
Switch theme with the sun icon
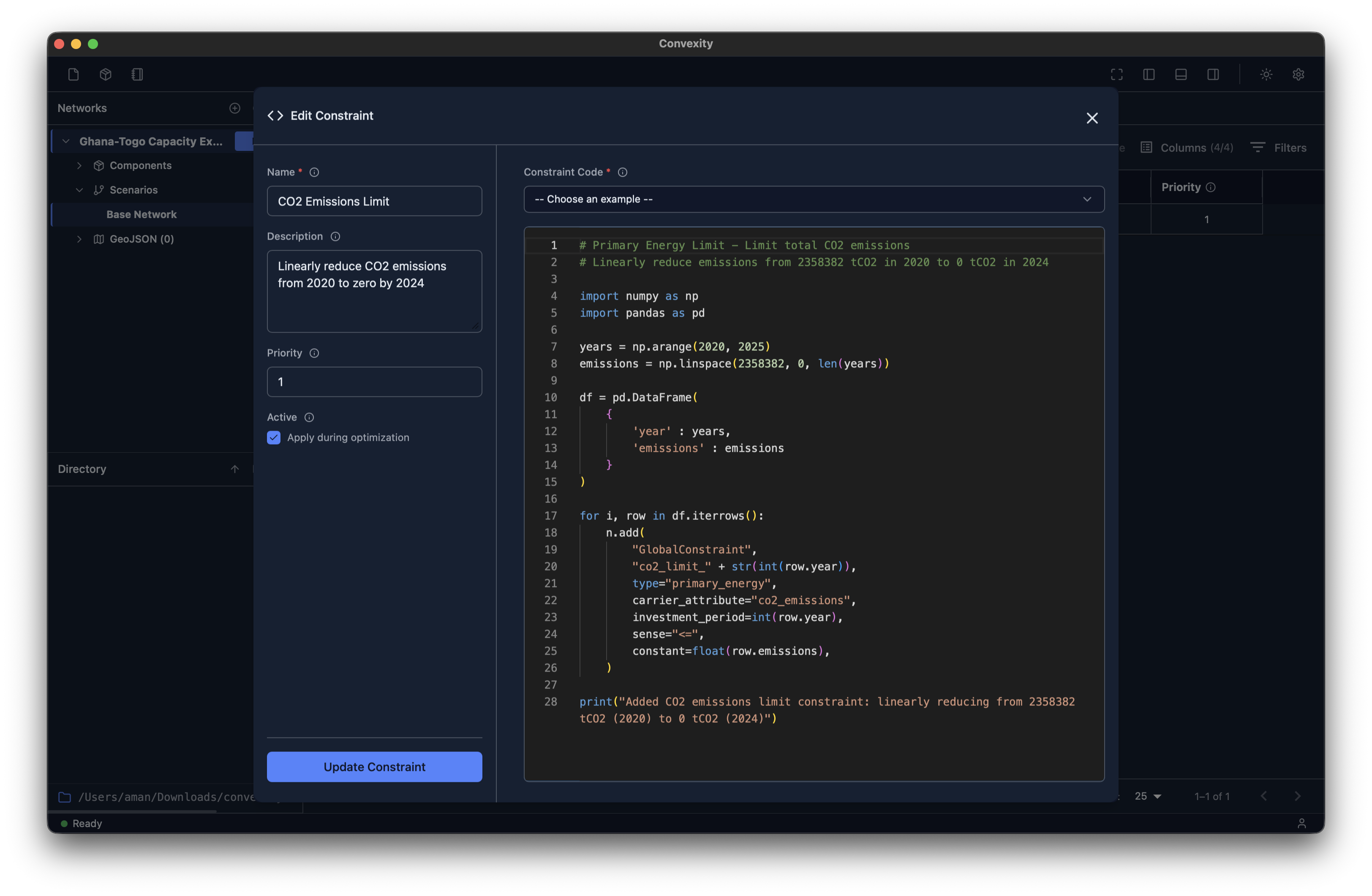(x=1266, y=74)
